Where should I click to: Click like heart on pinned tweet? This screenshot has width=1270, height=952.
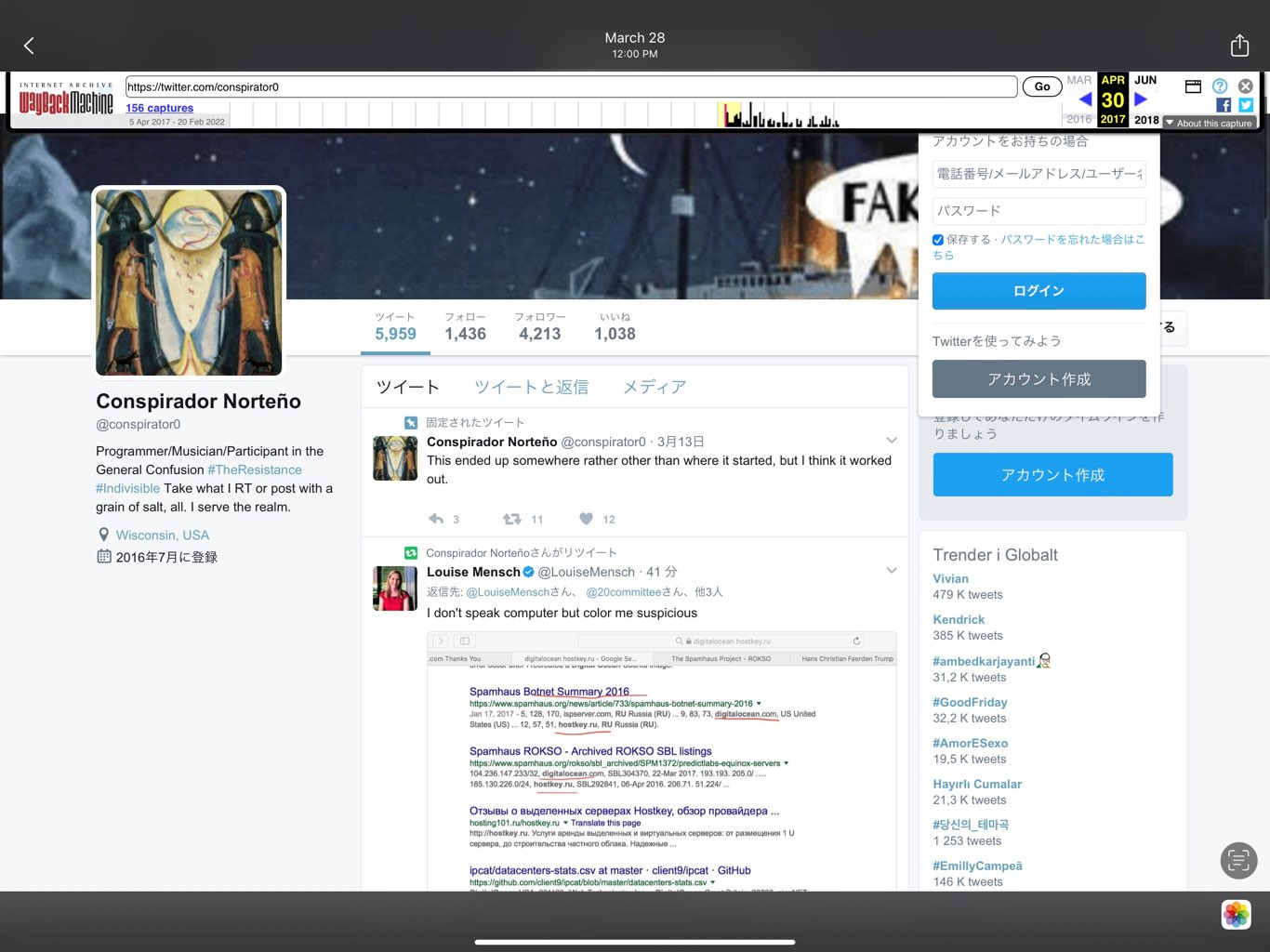(x=586, y=519)
